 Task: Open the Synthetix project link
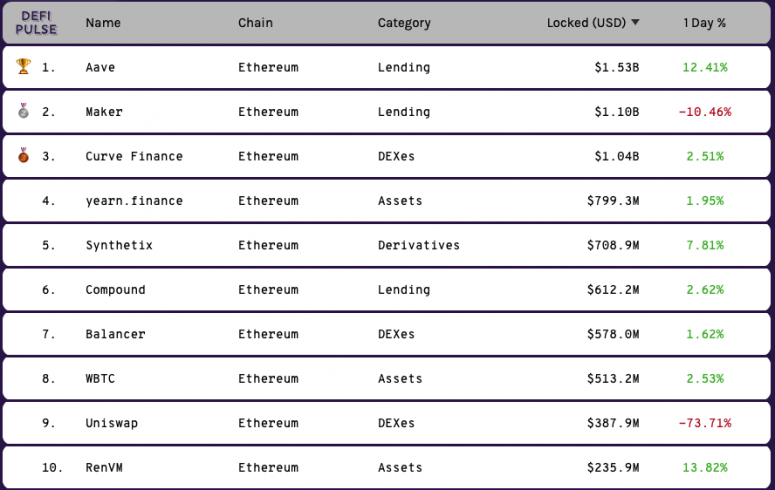(x=119, y=245)
